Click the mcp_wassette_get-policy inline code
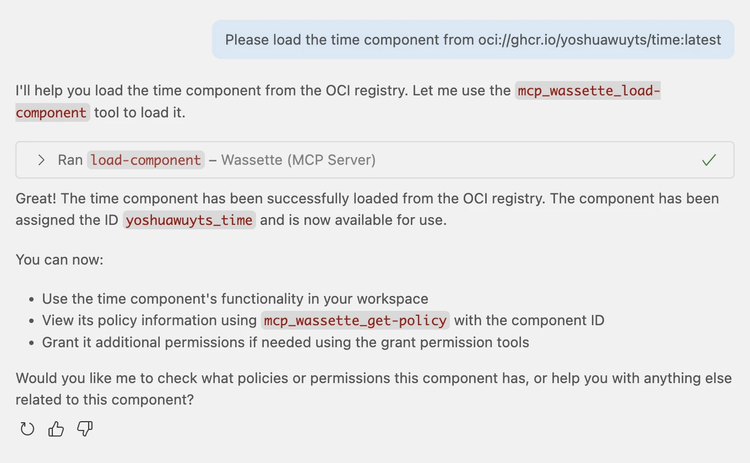750x463 pixels. pos(356,321)
